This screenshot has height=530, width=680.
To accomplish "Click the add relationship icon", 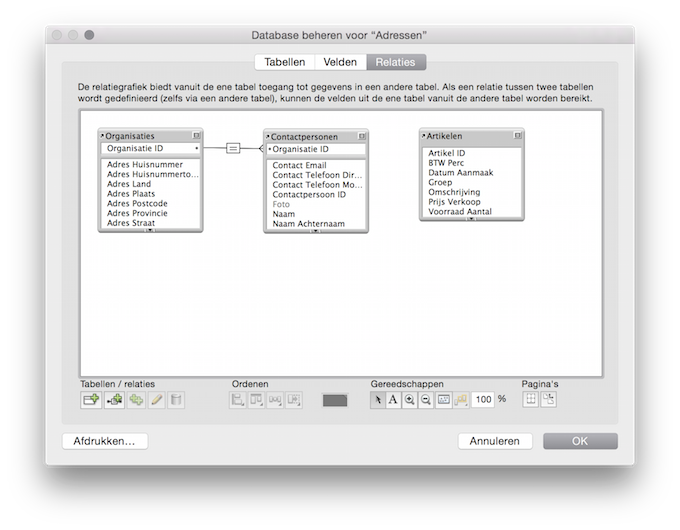I will 114,399.
